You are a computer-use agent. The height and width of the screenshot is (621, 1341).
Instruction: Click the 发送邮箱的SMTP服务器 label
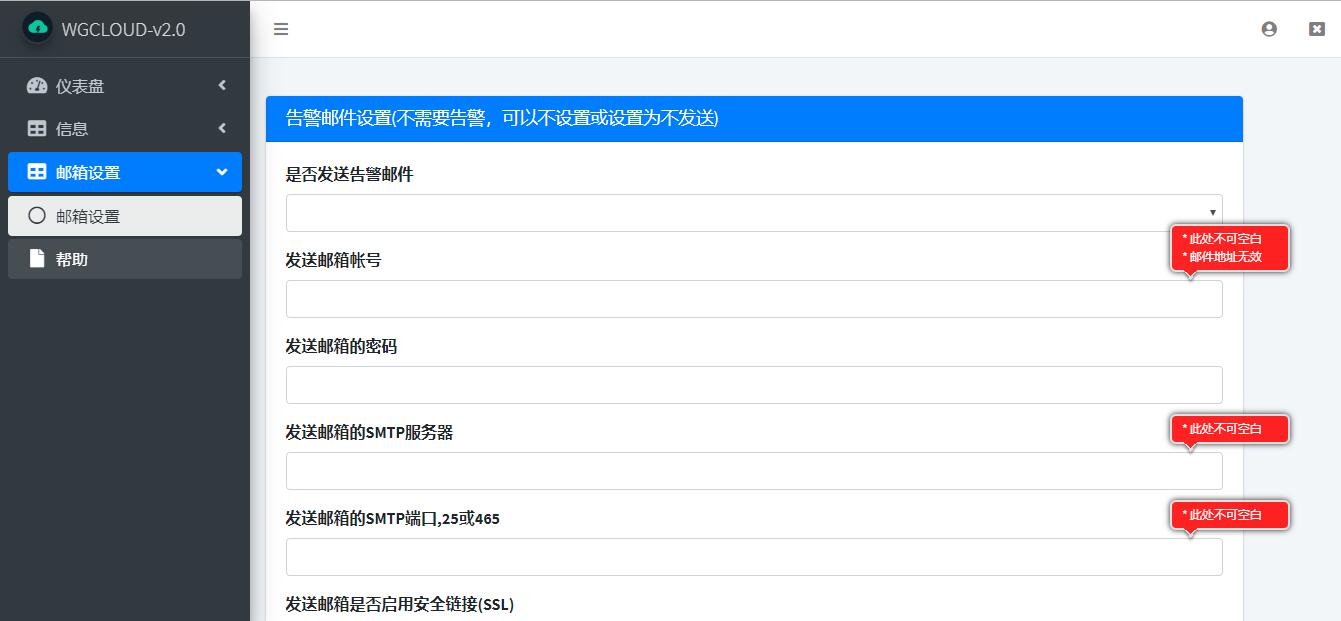point(369,432)
